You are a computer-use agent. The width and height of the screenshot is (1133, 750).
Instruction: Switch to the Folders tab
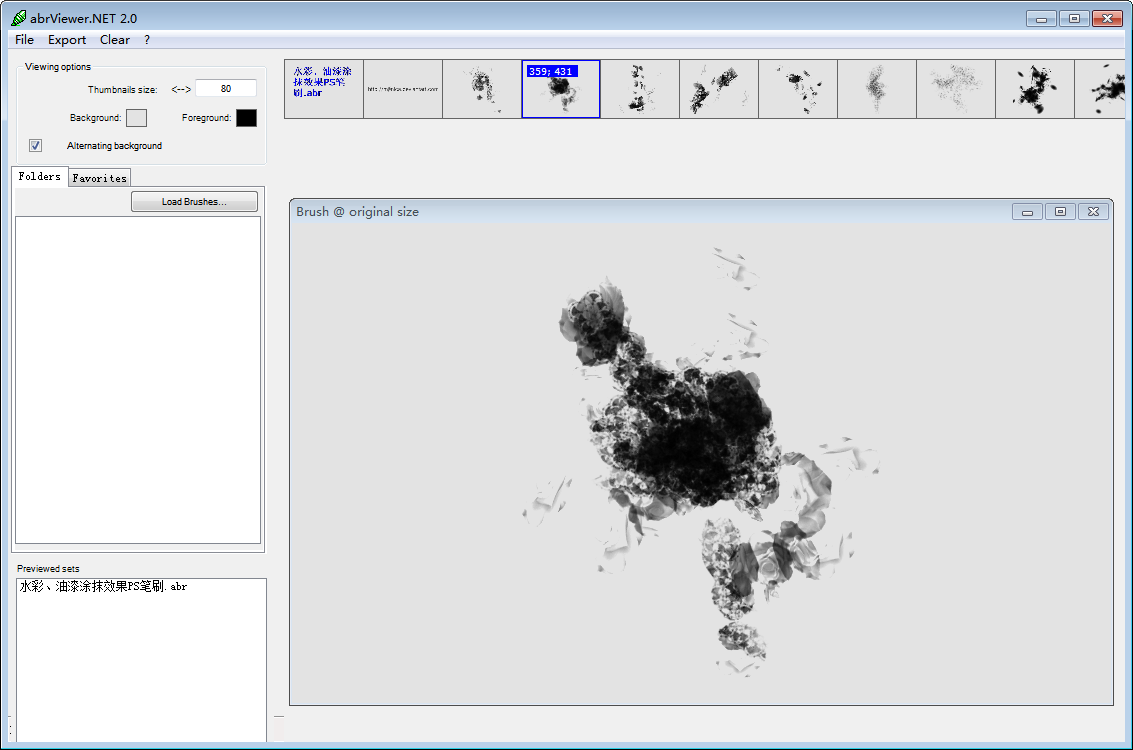(40, 177)
